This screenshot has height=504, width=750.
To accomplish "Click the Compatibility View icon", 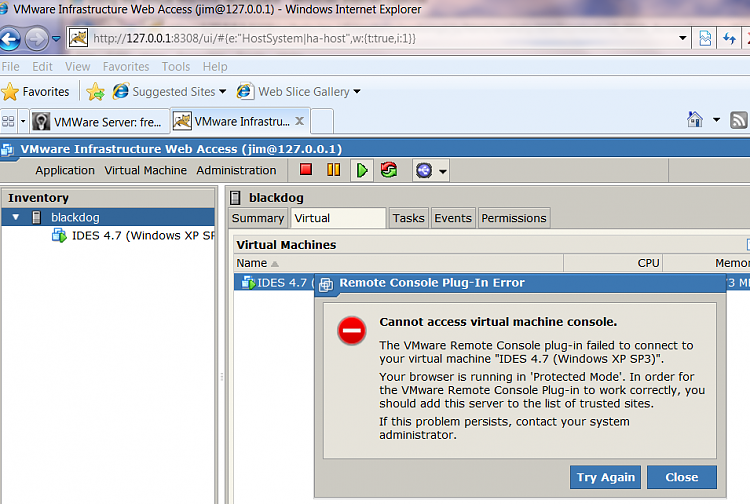I will [705, 38].
